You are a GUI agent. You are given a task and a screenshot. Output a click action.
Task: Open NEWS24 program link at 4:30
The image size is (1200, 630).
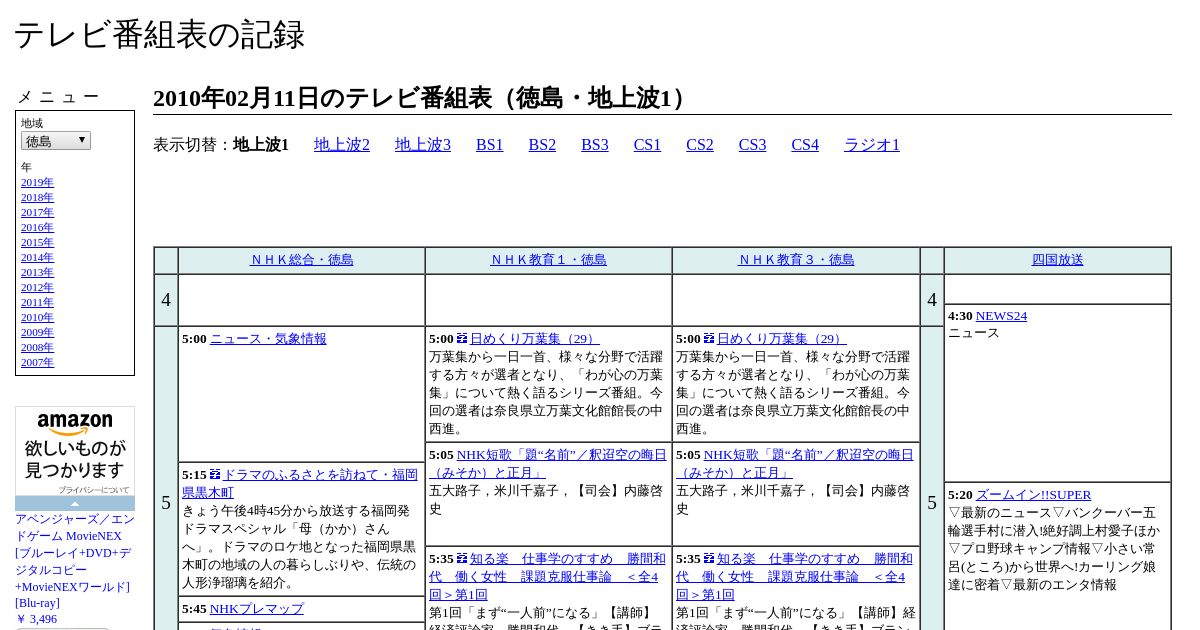click(x=1001, y=316)
